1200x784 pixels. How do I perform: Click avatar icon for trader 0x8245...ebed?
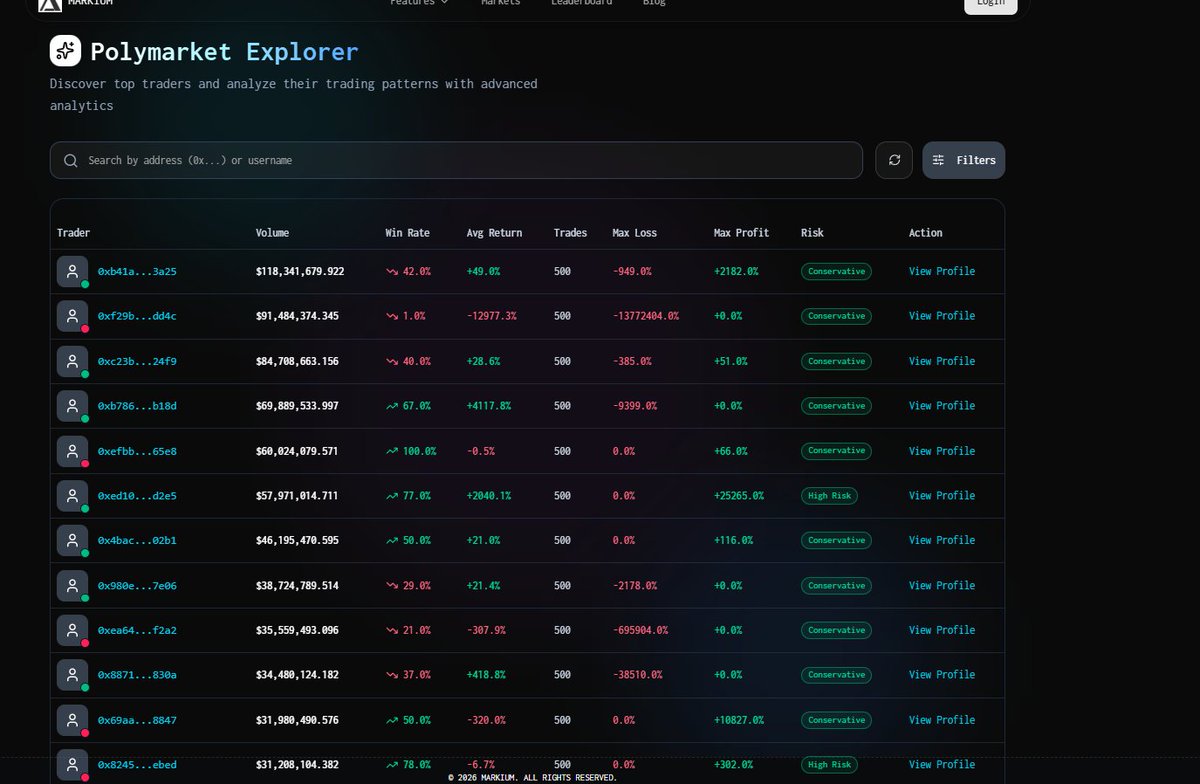pos(72,765)
